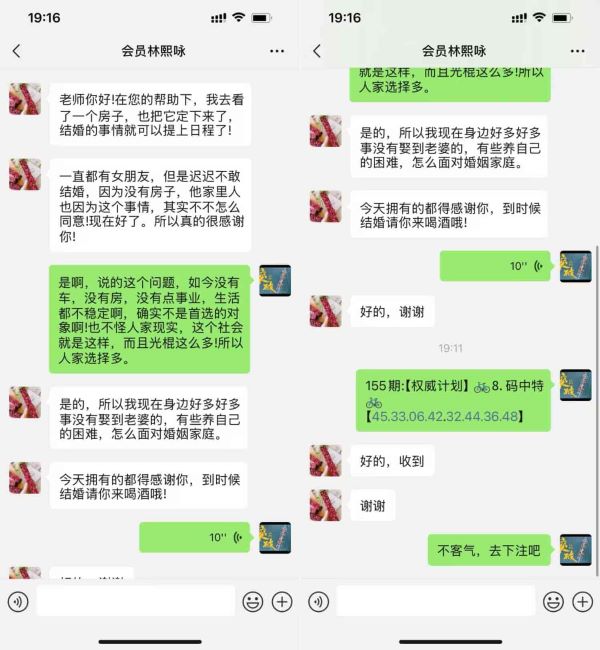Tap sender avatar beside 不客气，去下注吧 message
This screenshot has height=650, width=600.
tap(576, 550)
